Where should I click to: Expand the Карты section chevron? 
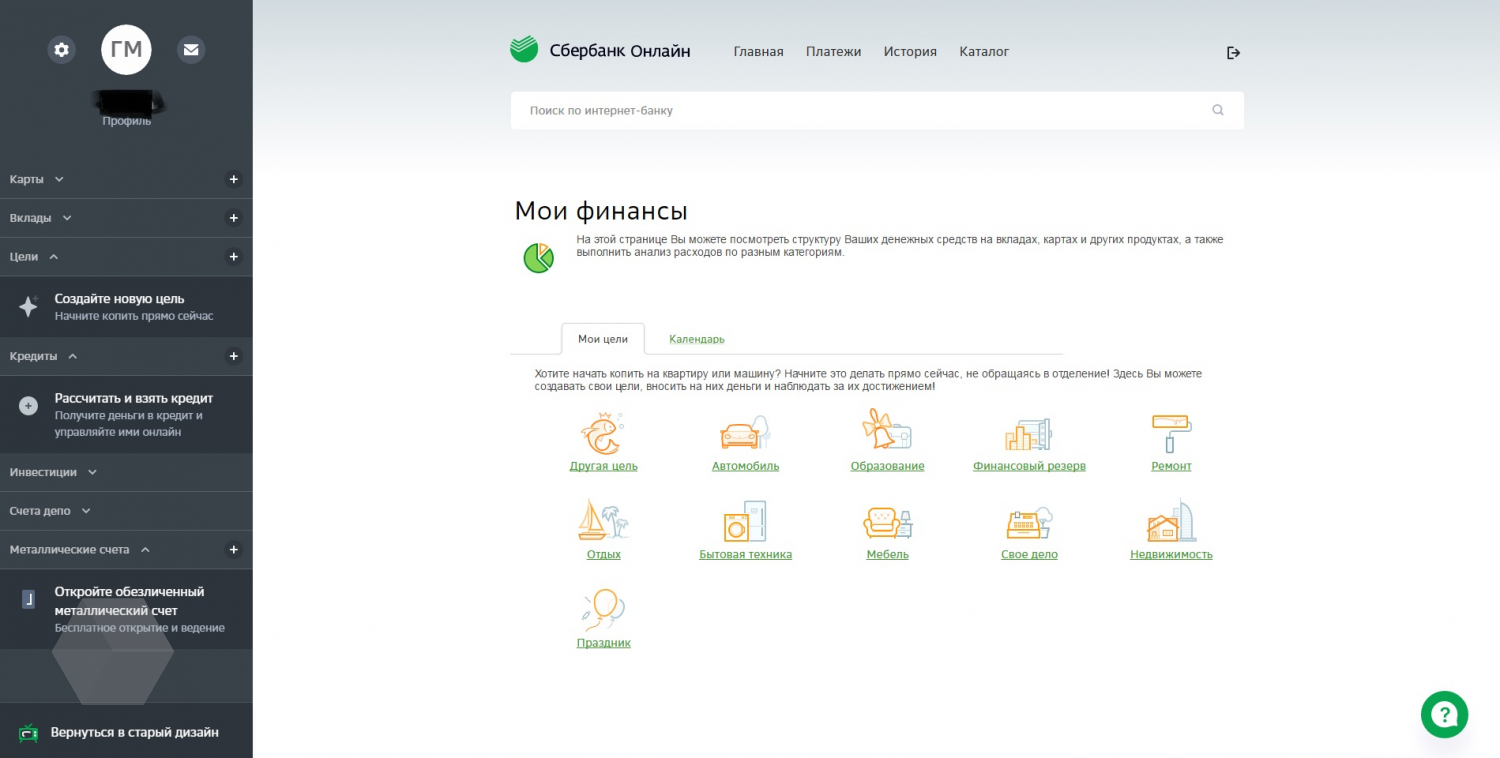(x=59, y=180)
